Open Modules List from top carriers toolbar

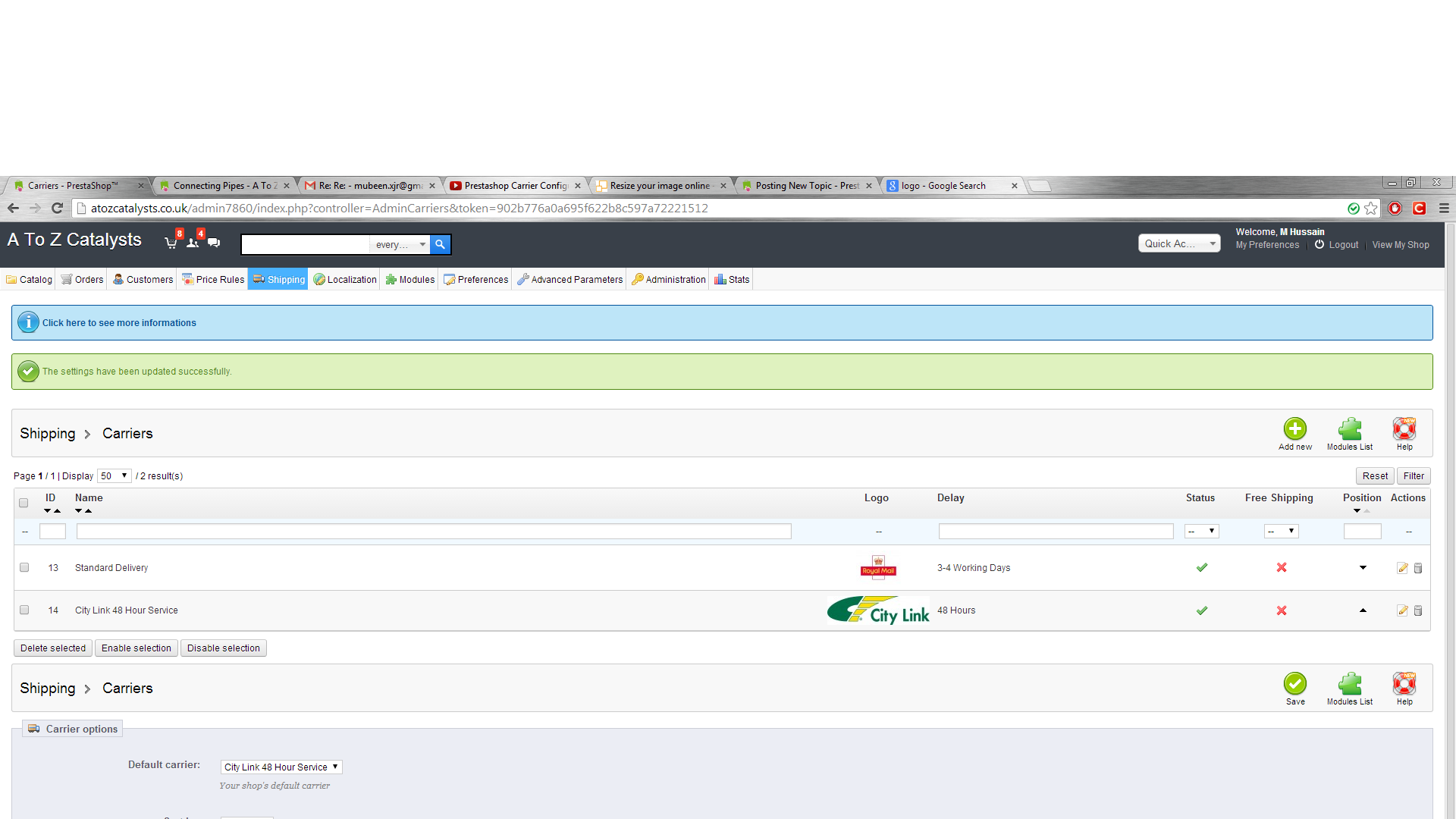[1349, 429]
